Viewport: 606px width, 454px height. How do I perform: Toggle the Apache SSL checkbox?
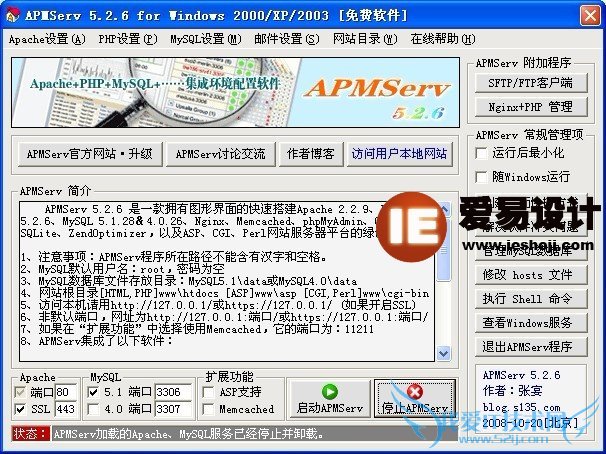click(x=20, y=409)
